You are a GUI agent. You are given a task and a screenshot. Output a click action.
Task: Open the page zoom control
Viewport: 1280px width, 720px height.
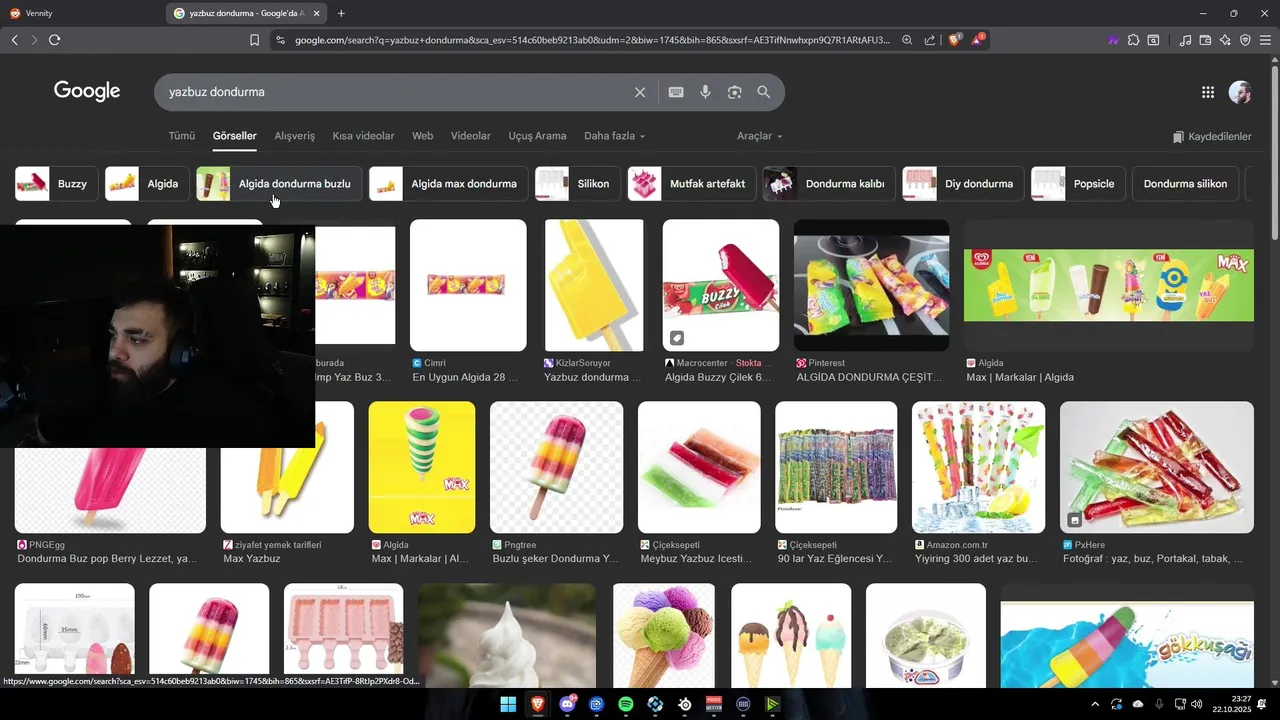pos(907,40)
